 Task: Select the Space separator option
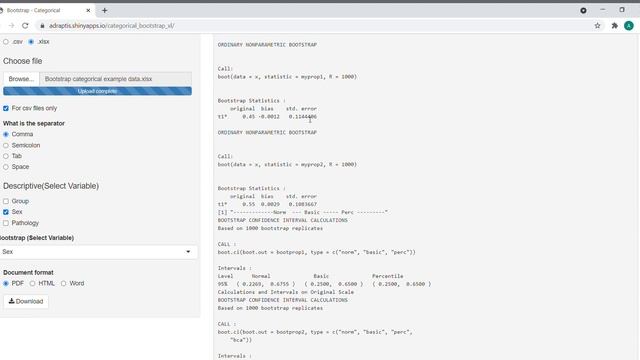tap(6, 167)
